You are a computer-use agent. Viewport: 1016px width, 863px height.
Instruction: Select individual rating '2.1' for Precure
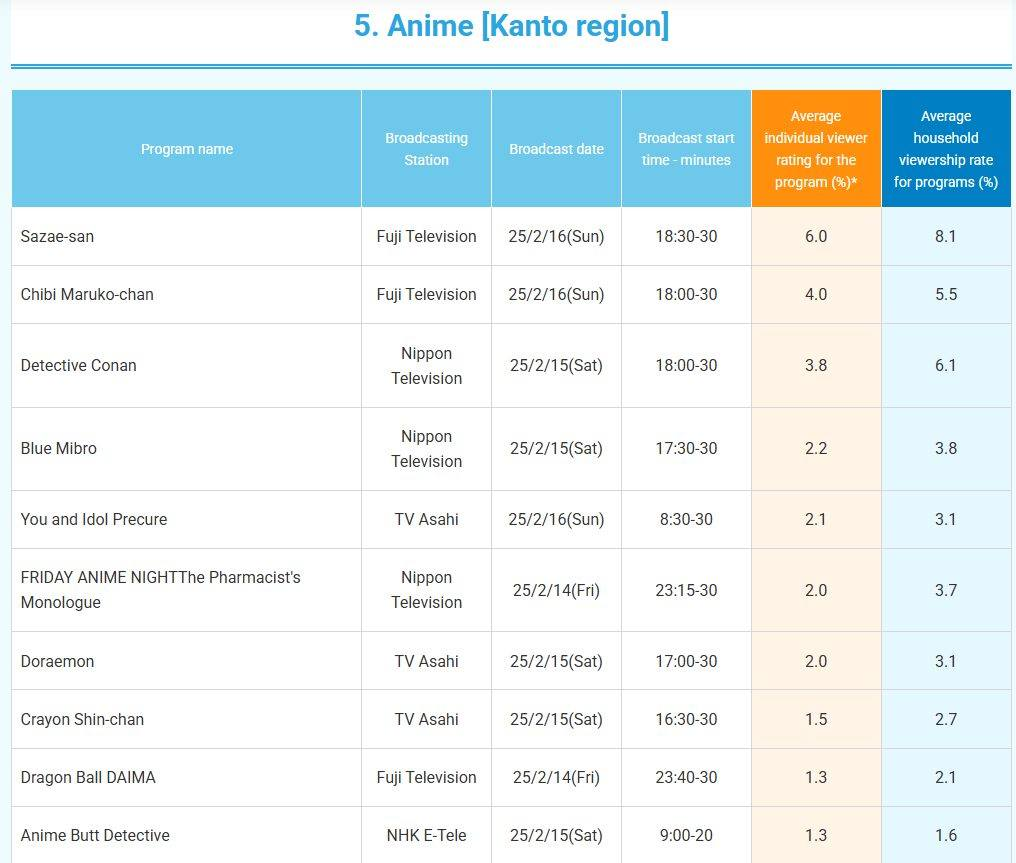click(x=816, y=520)
